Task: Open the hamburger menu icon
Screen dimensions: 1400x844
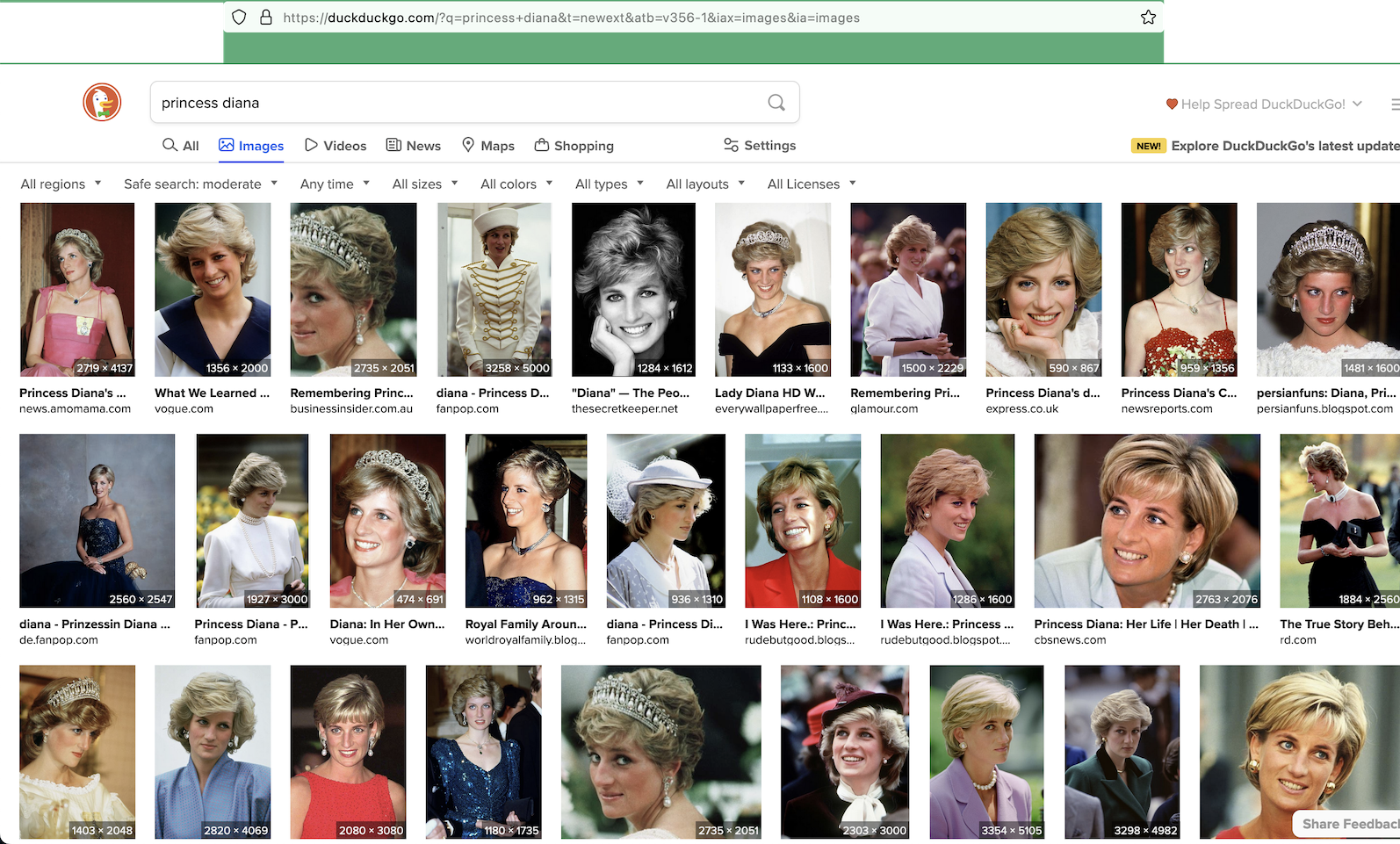Action: 1394,104
